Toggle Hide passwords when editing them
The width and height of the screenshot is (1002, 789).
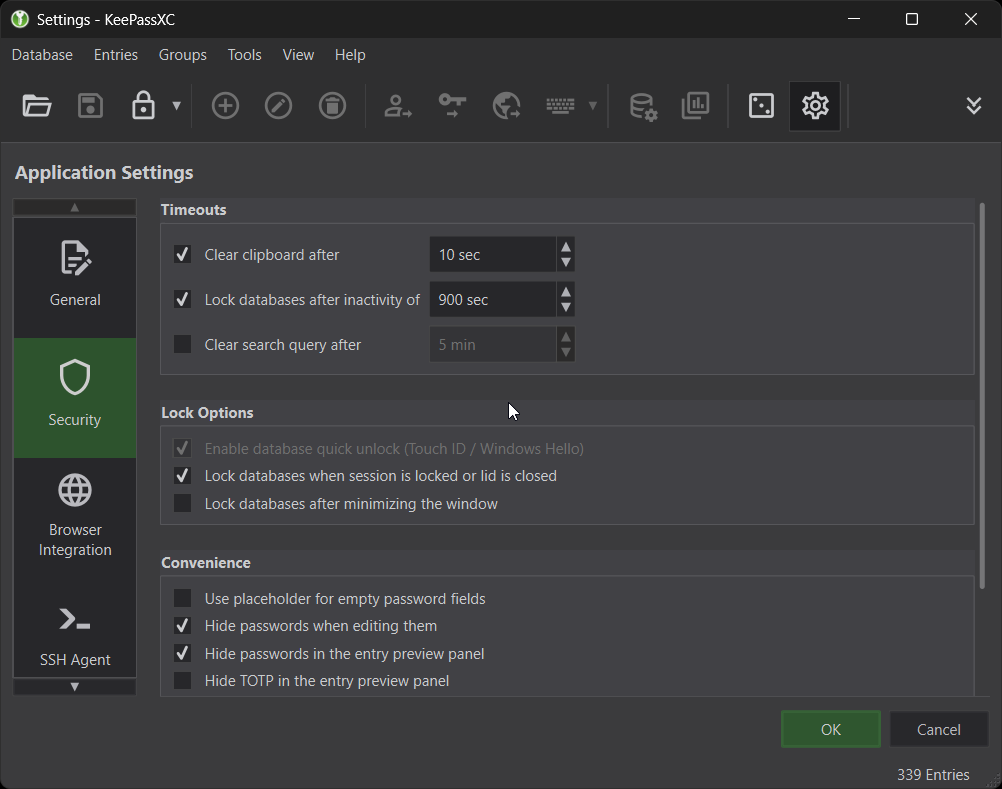coord(182,625)
